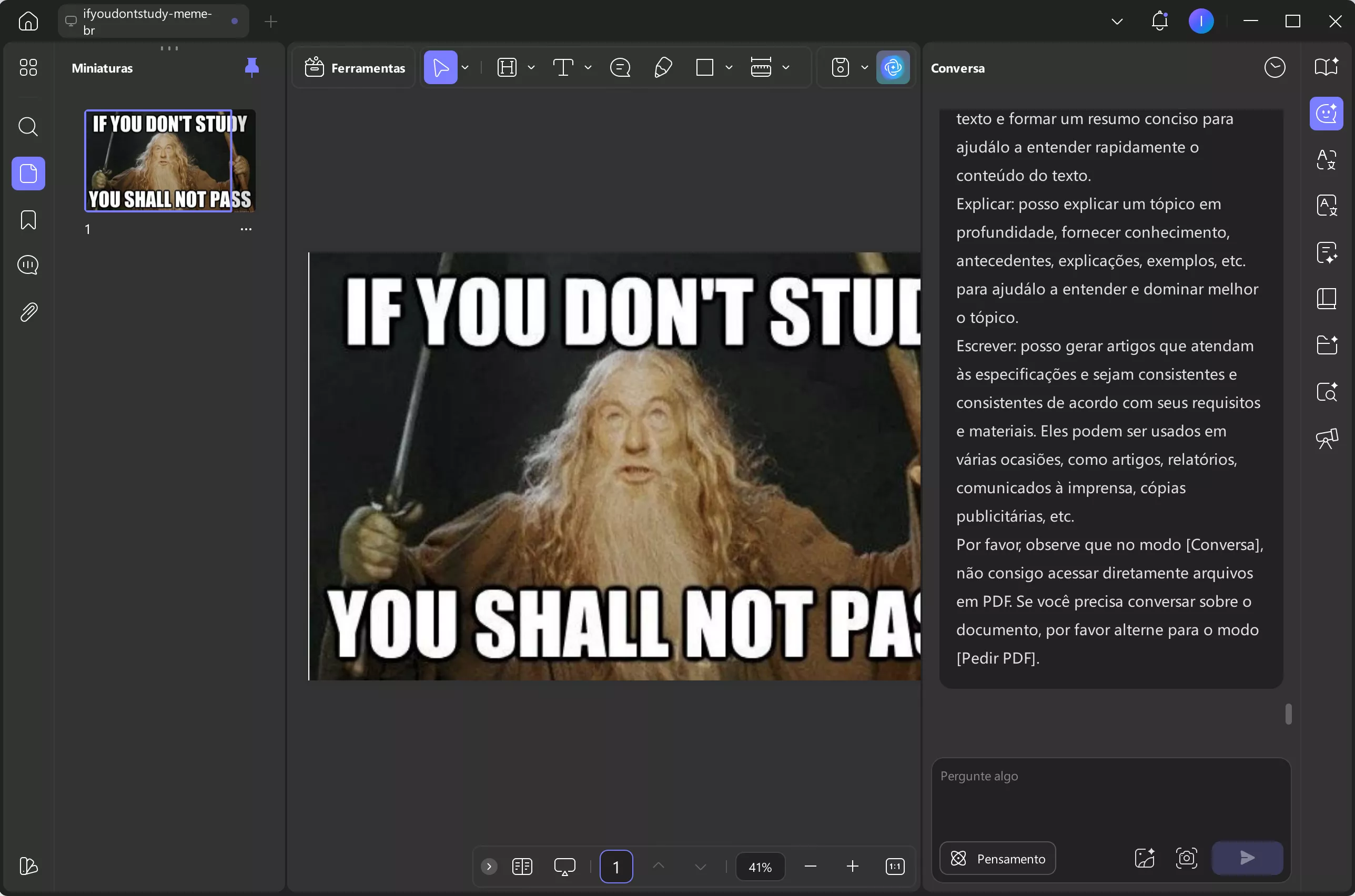Open the select cursor tool dropdown
Viewport: 1355px width, 896px height.
465,67
